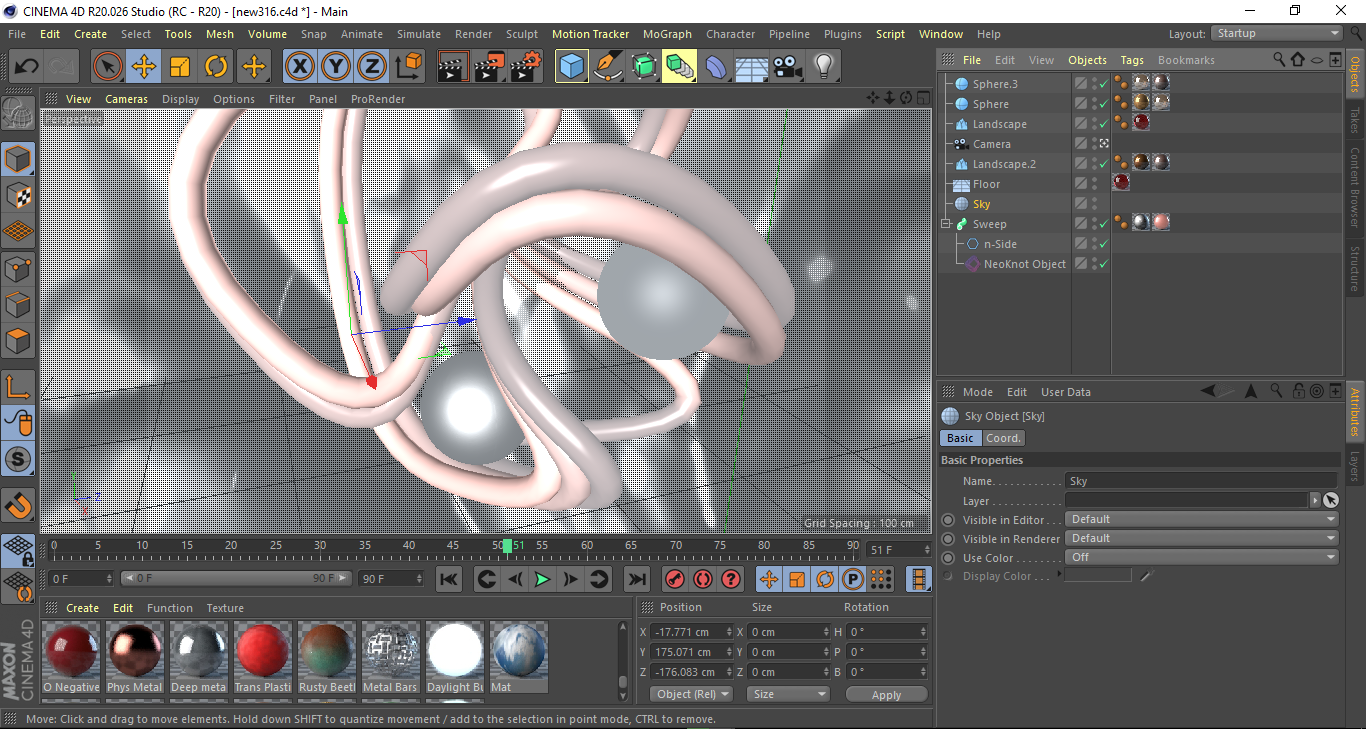Open Visible in Renderer dropdown
1366x729 pixels.
tap(1202, 539)
